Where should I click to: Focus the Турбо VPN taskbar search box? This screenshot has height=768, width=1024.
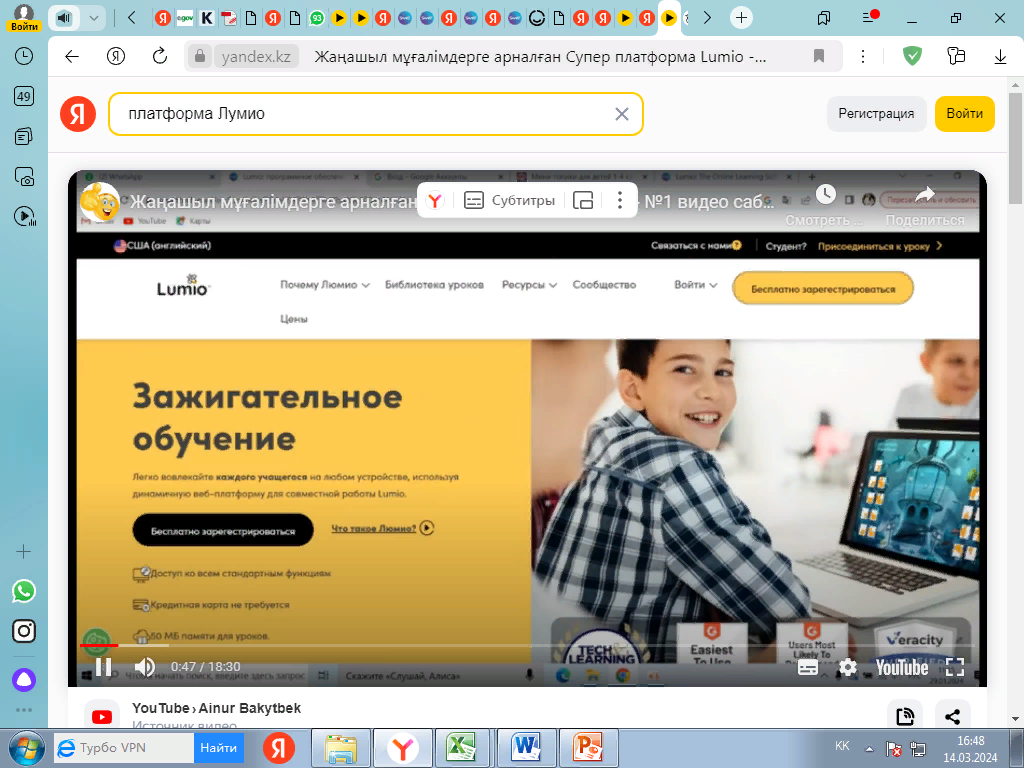coord(124,748)
